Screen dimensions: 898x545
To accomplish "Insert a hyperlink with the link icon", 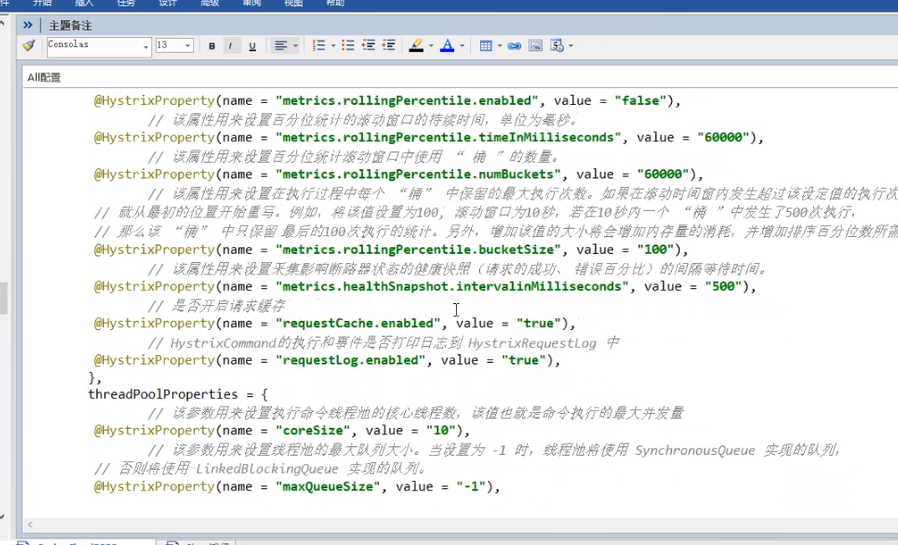I will [x=514, y=46].
